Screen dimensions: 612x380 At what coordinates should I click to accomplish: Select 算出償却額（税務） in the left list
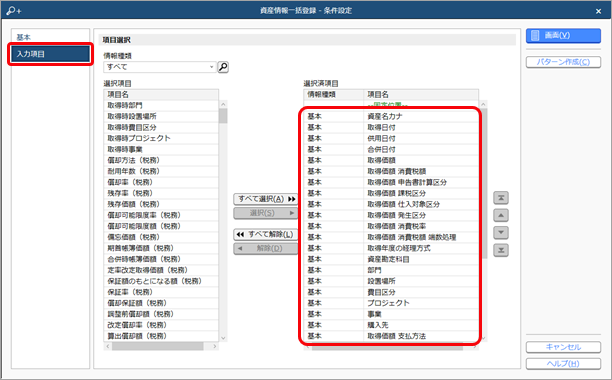point(161,336)
